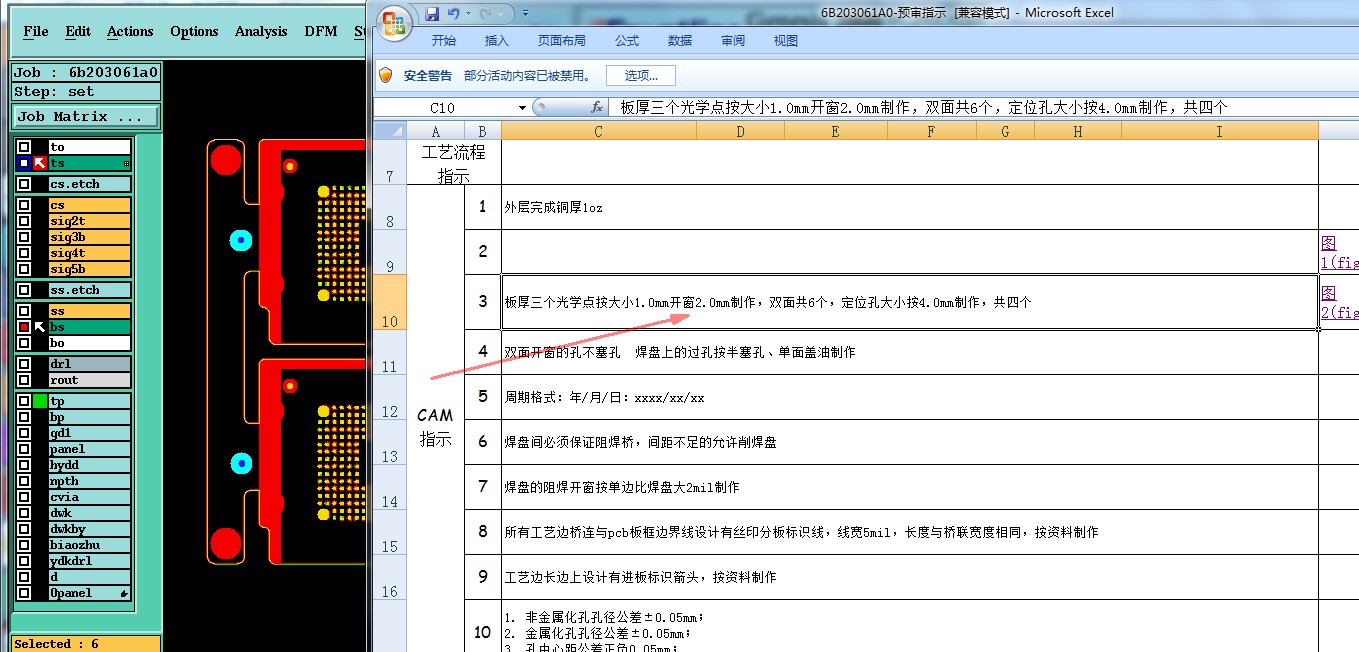Open the Options menu
Image resolution: width=1359 pixels, height=652 pixels.
pyautogui.click(x=194, y=31)
